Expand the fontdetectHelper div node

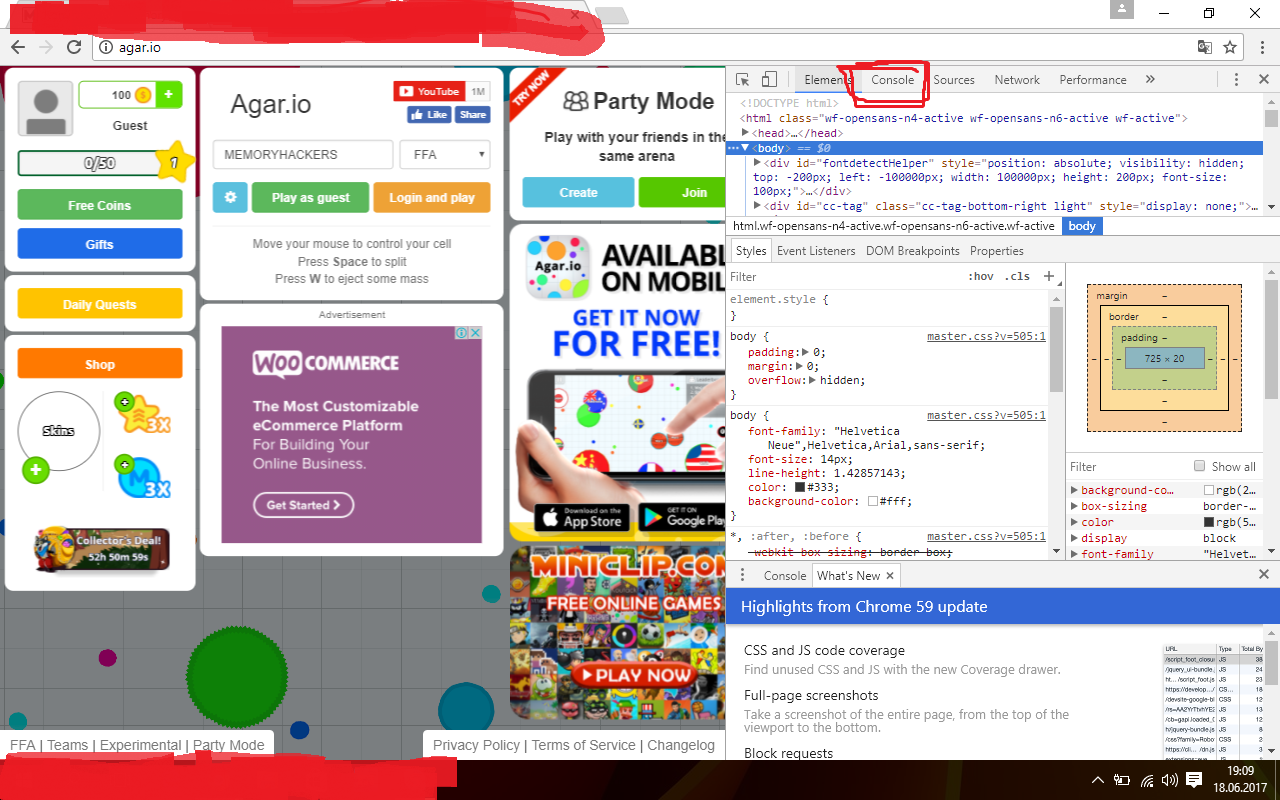pyautogui.click(x=758, y=163)
